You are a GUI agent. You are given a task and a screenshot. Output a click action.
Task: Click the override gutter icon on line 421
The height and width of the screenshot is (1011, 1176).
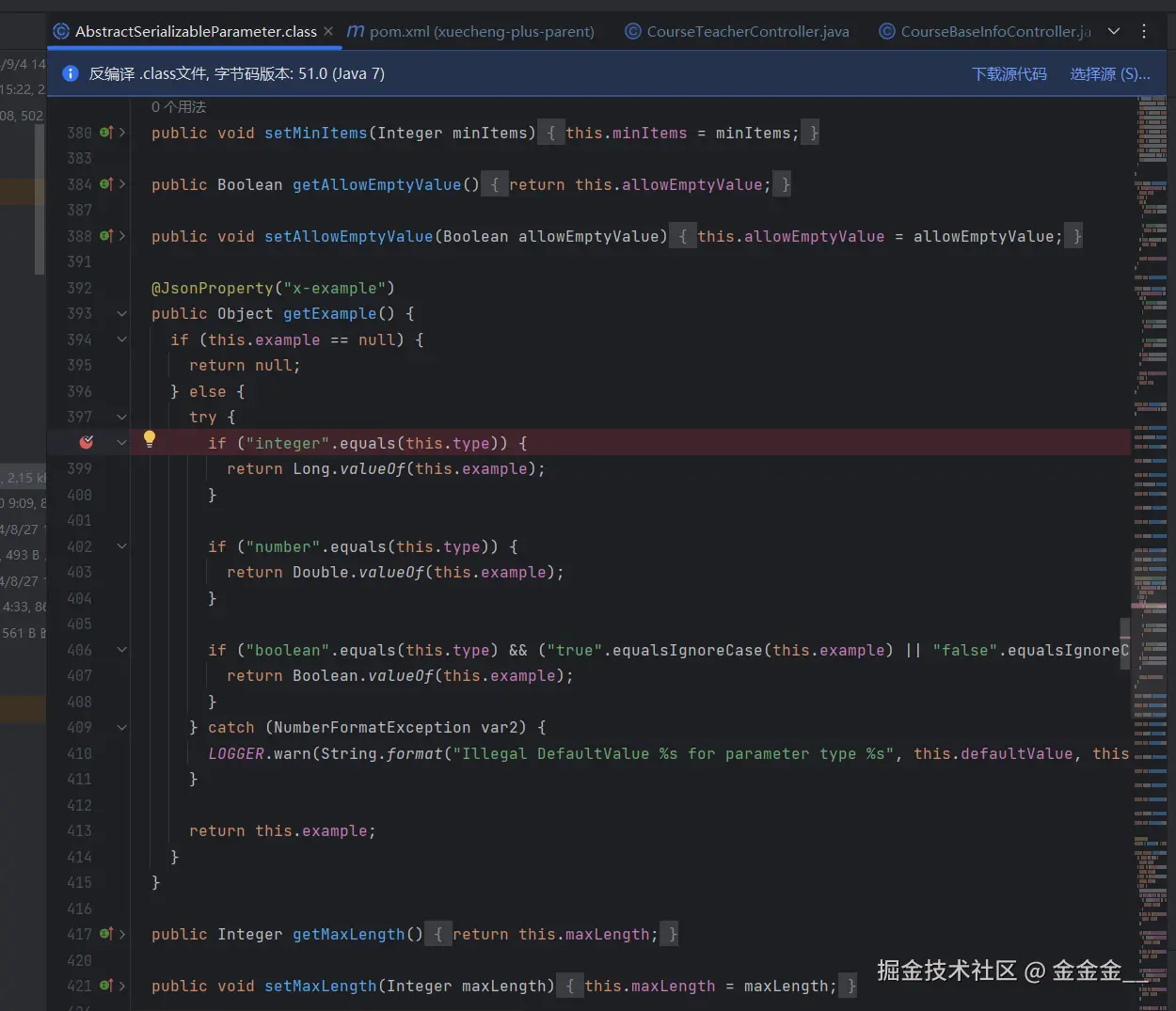tap(106, 986)
